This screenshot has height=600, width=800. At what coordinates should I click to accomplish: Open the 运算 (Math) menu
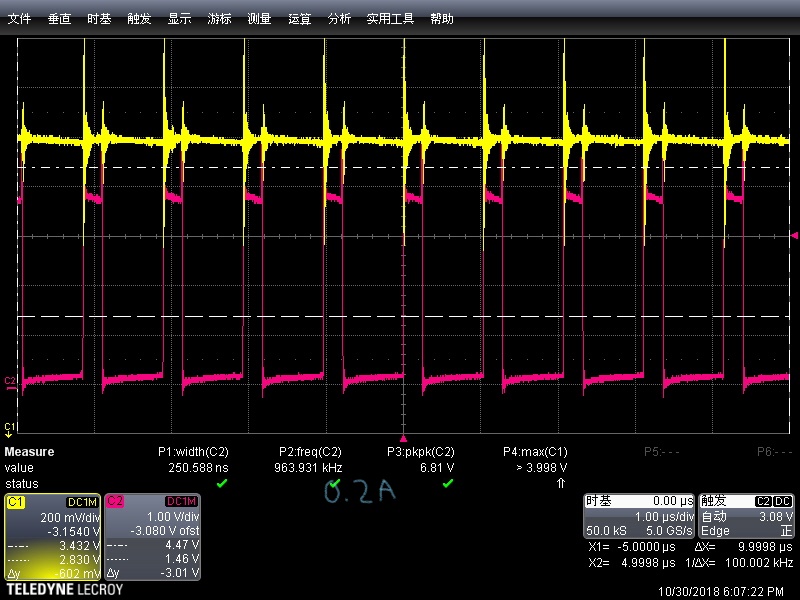(299, 19)
